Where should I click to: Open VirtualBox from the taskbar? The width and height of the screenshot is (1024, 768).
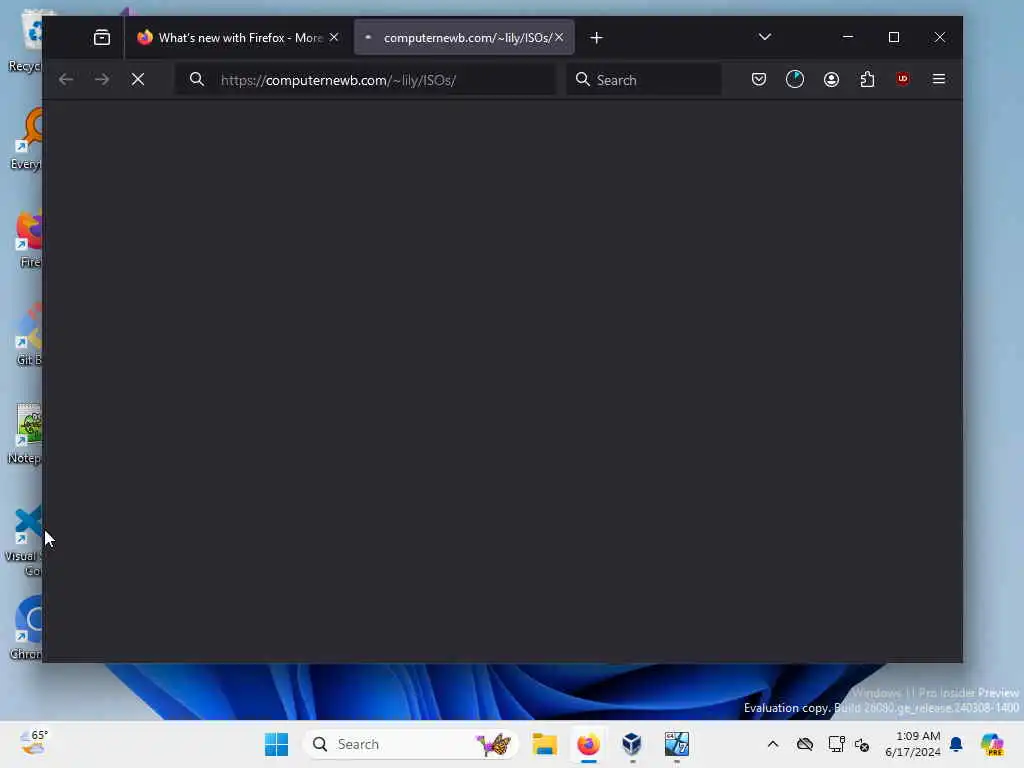[x=632, y=744]
